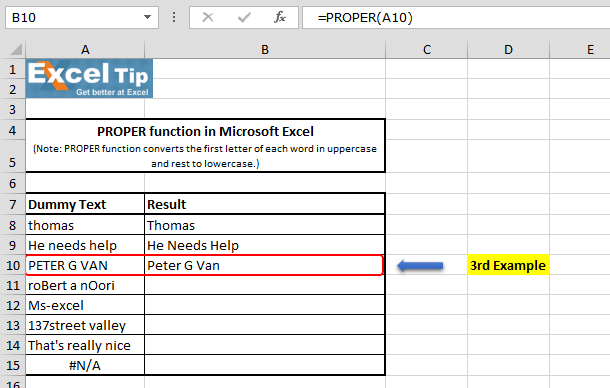Click the Enter checkmark icon in formula bar

244,17
